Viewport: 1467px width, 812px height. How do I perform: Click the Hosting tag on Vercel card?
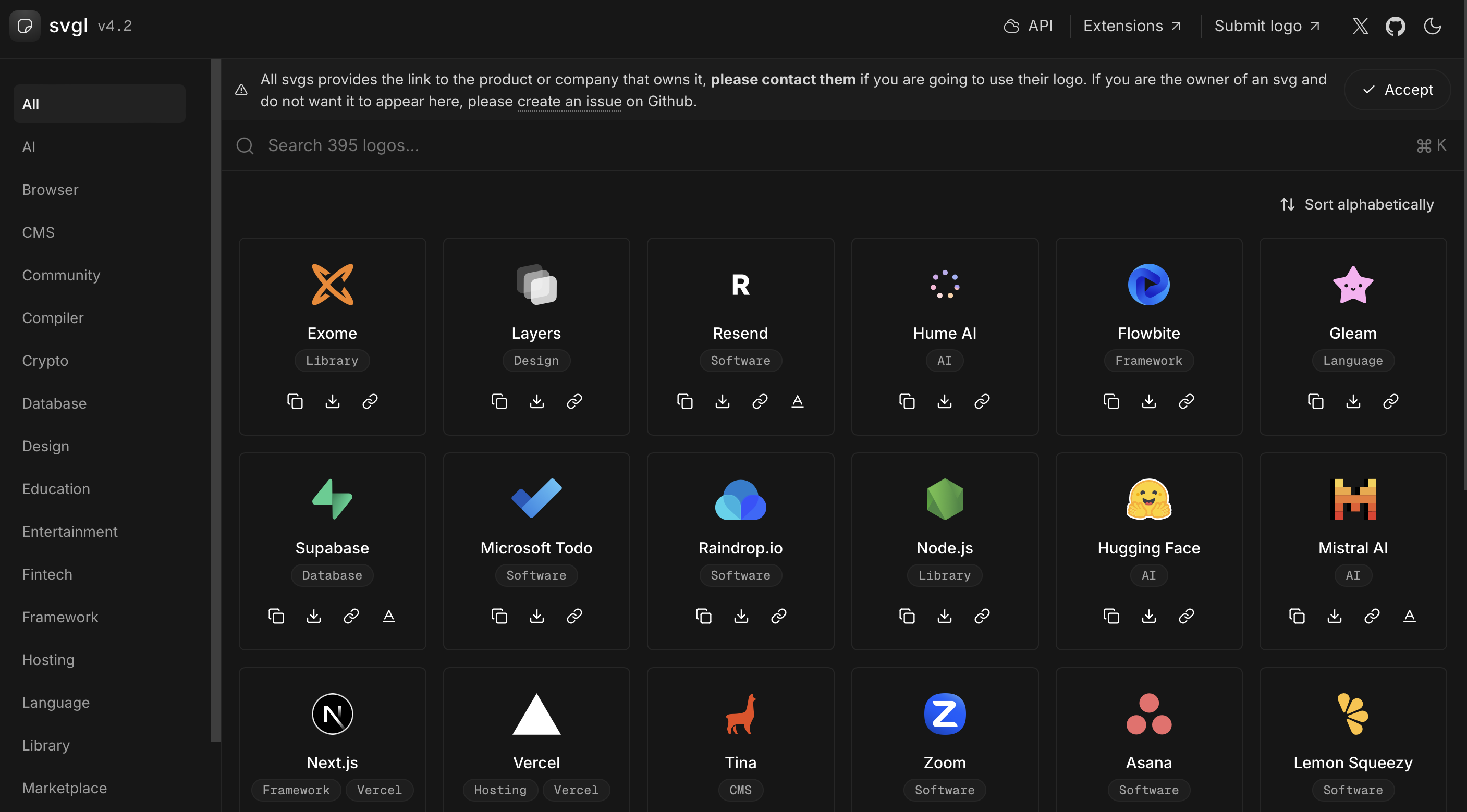(x=500, y=790)
